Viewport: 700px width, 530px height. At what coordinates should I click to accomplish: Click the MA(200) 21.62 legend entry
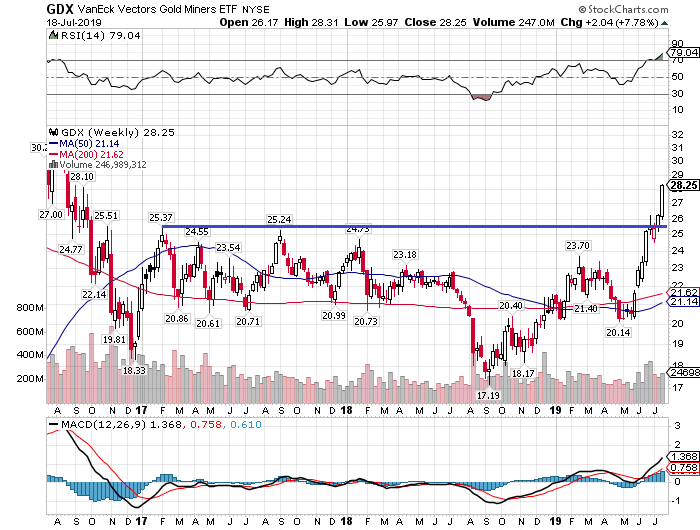point(86,154)
